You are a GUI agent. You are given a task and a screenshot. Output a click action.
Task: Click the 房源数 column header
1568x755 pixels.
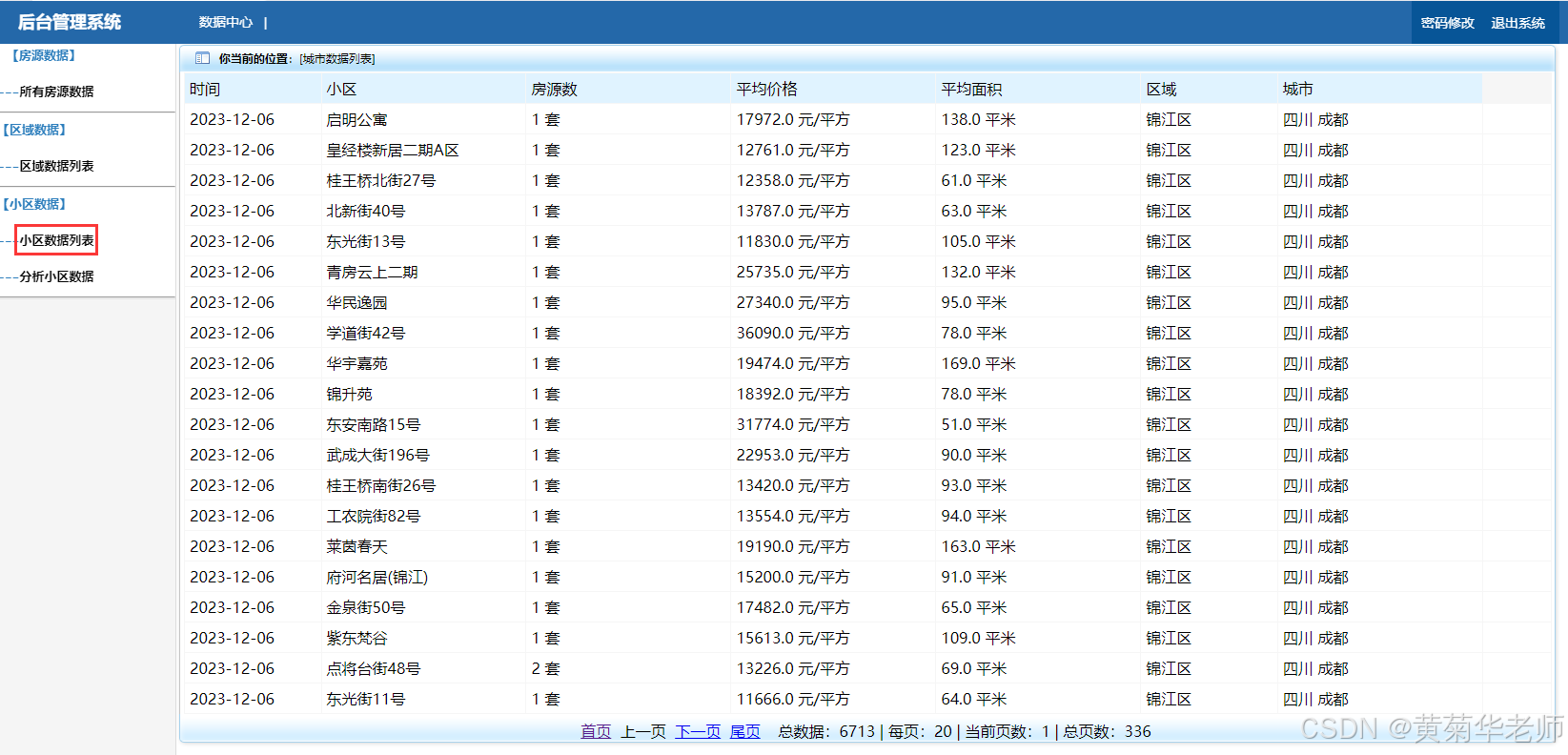coord(554,89)
